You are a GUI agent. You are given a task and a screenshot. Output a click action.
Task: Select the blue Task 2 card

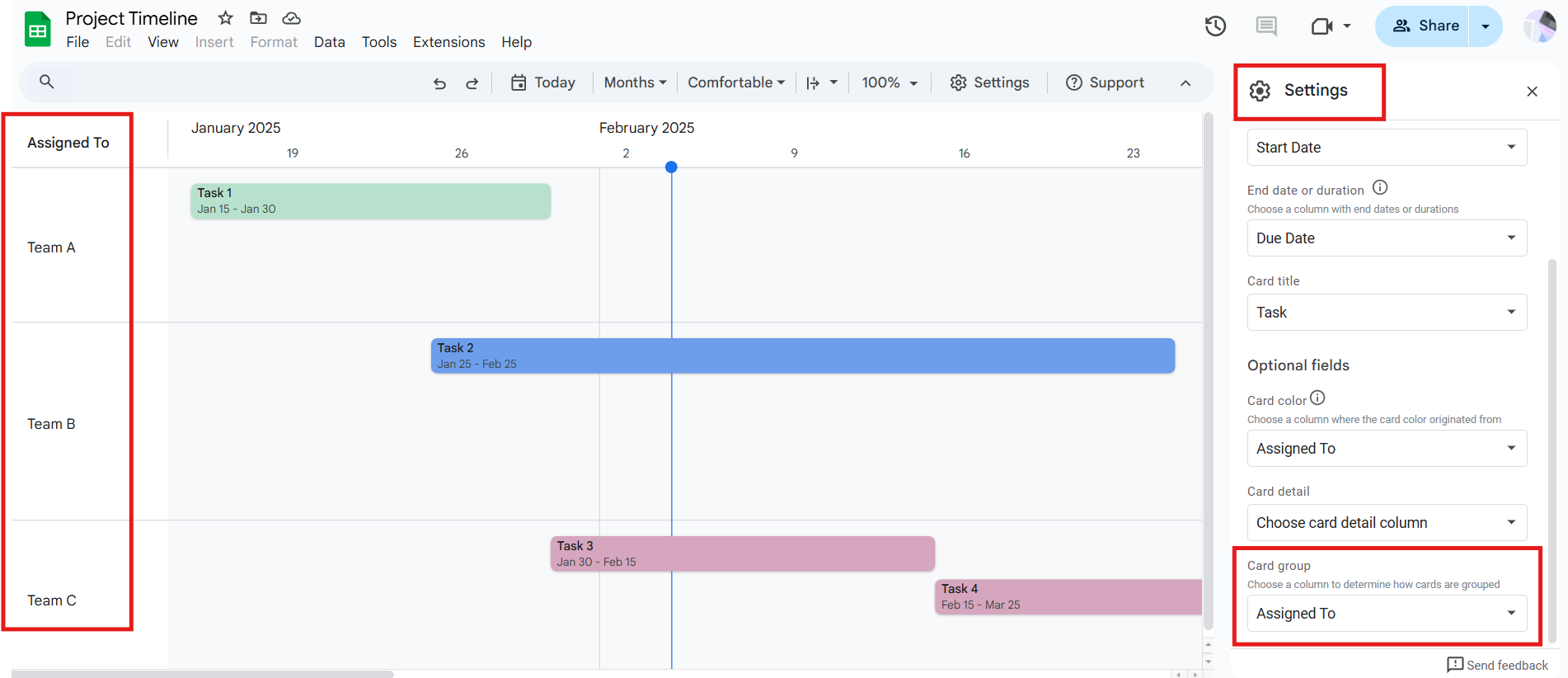coord(802,355)
